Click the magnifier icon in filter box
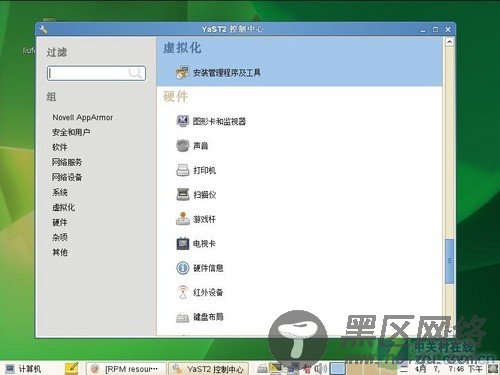 click(135, 73)
